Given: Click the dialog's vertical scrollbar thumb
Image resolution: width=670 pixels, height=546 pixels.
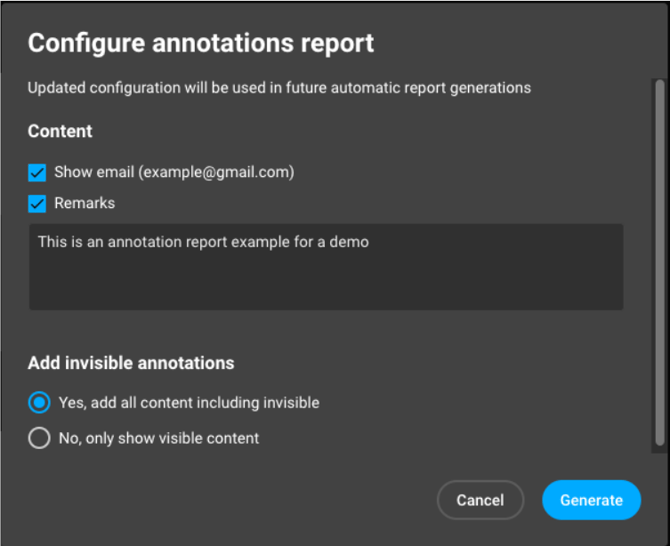Looking at the screenshot, I should [x=658, y=260].
